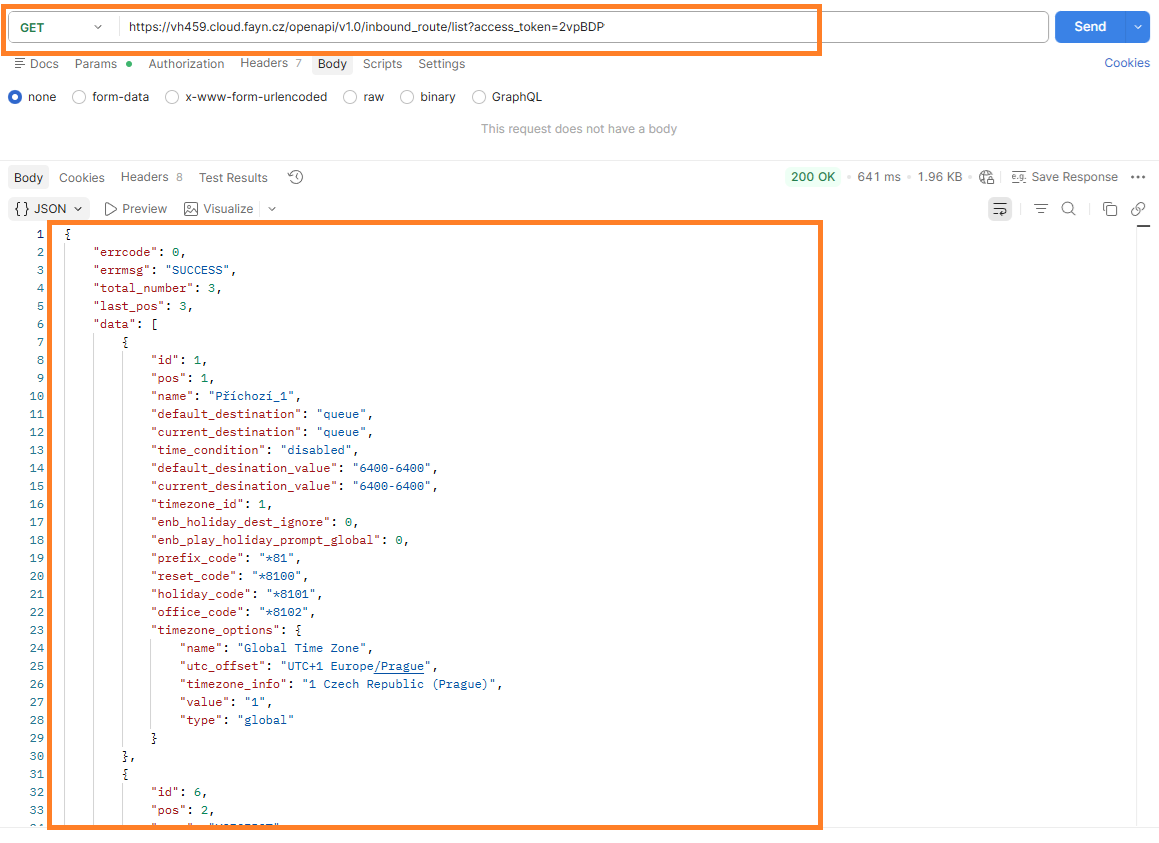Click the "holiday_code": "*8101" line
Image resolution: width=1159 pixels, height=843 pixels.
[237, 595]
